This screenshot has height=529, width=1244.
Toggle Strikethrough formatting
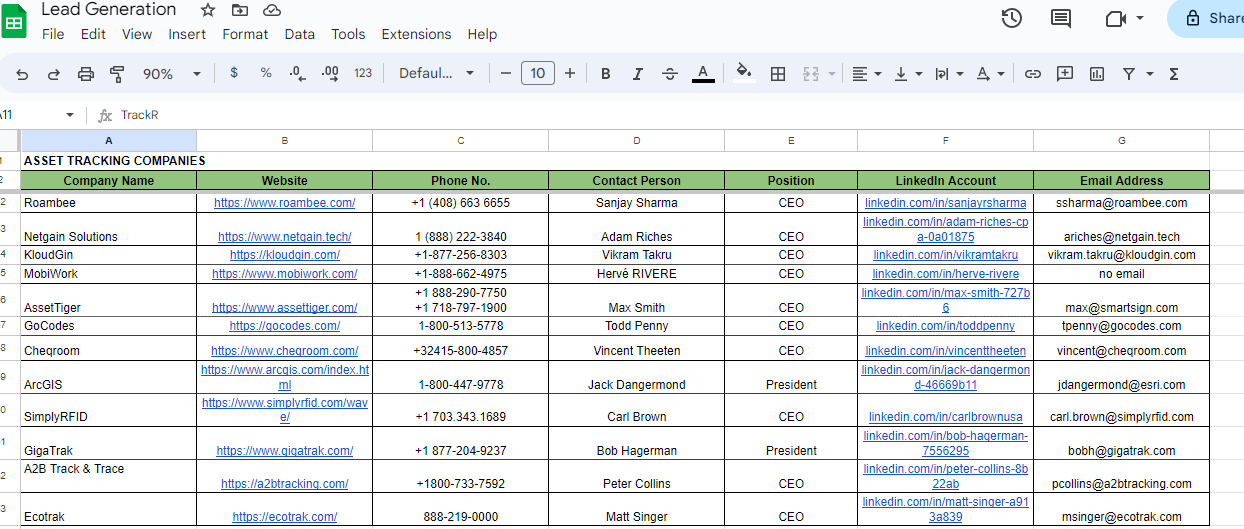(670, 73)
